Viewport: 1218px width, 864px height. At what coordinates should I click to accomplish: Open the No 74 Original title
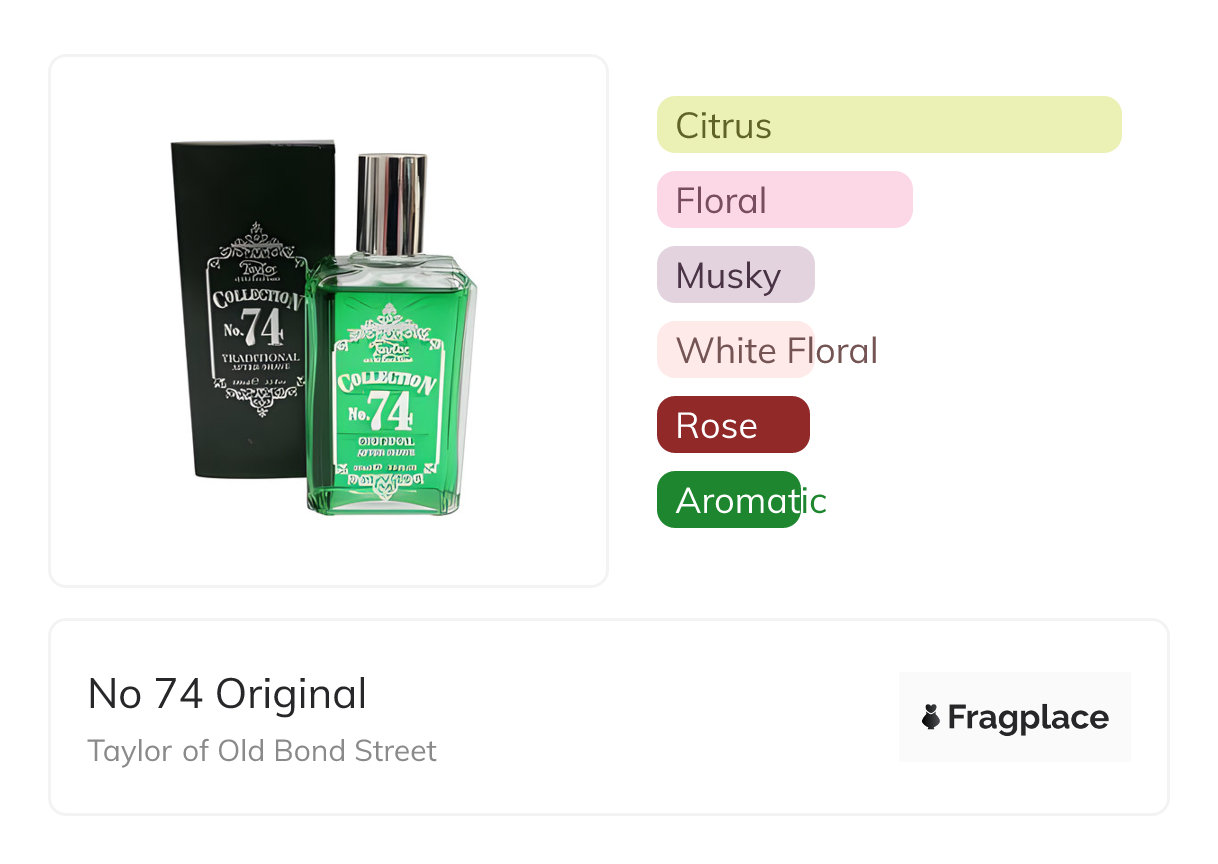(227, 693)
